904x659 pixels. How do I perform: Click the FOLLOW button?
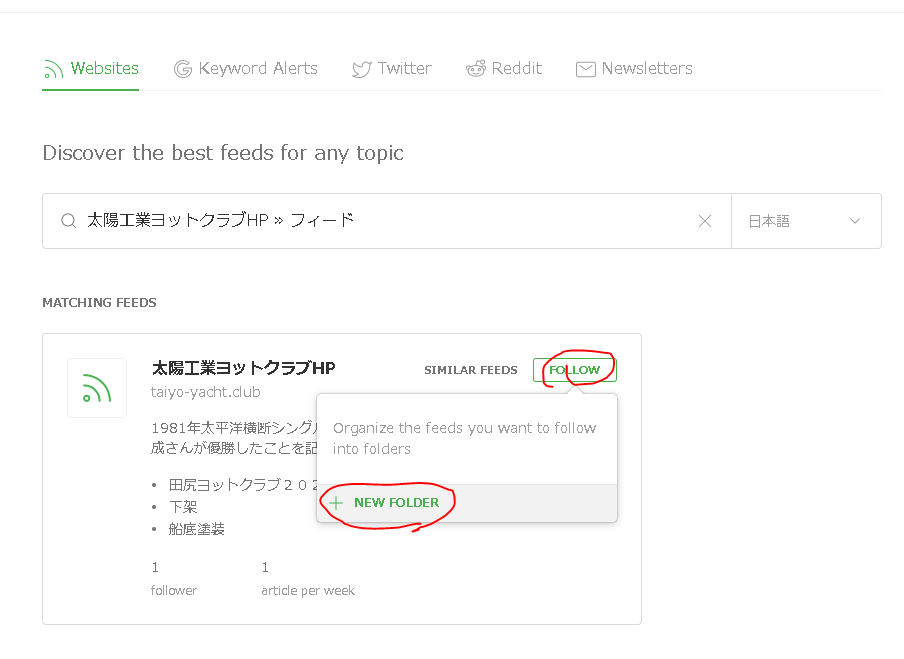point(575,370)
